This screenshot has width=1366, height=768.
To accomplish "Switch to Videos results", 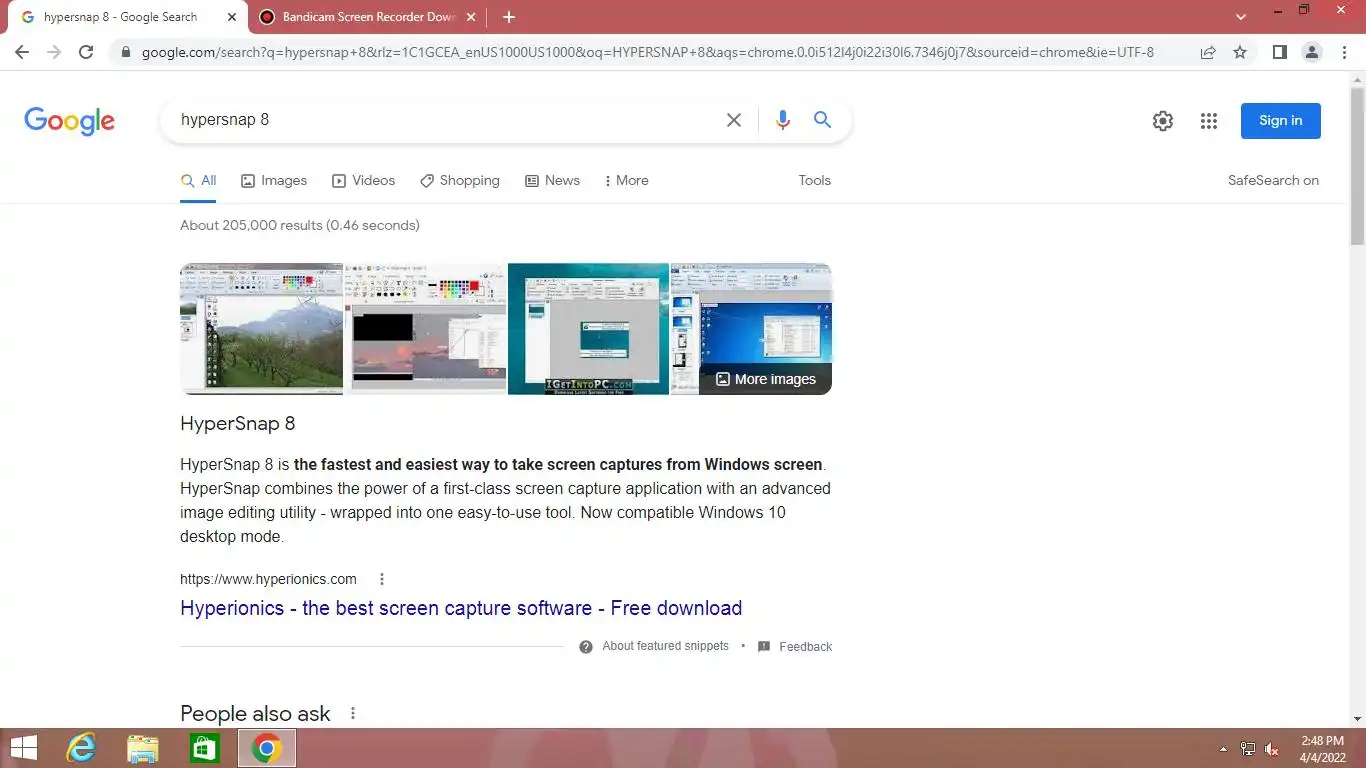I will tap(364, 181).
